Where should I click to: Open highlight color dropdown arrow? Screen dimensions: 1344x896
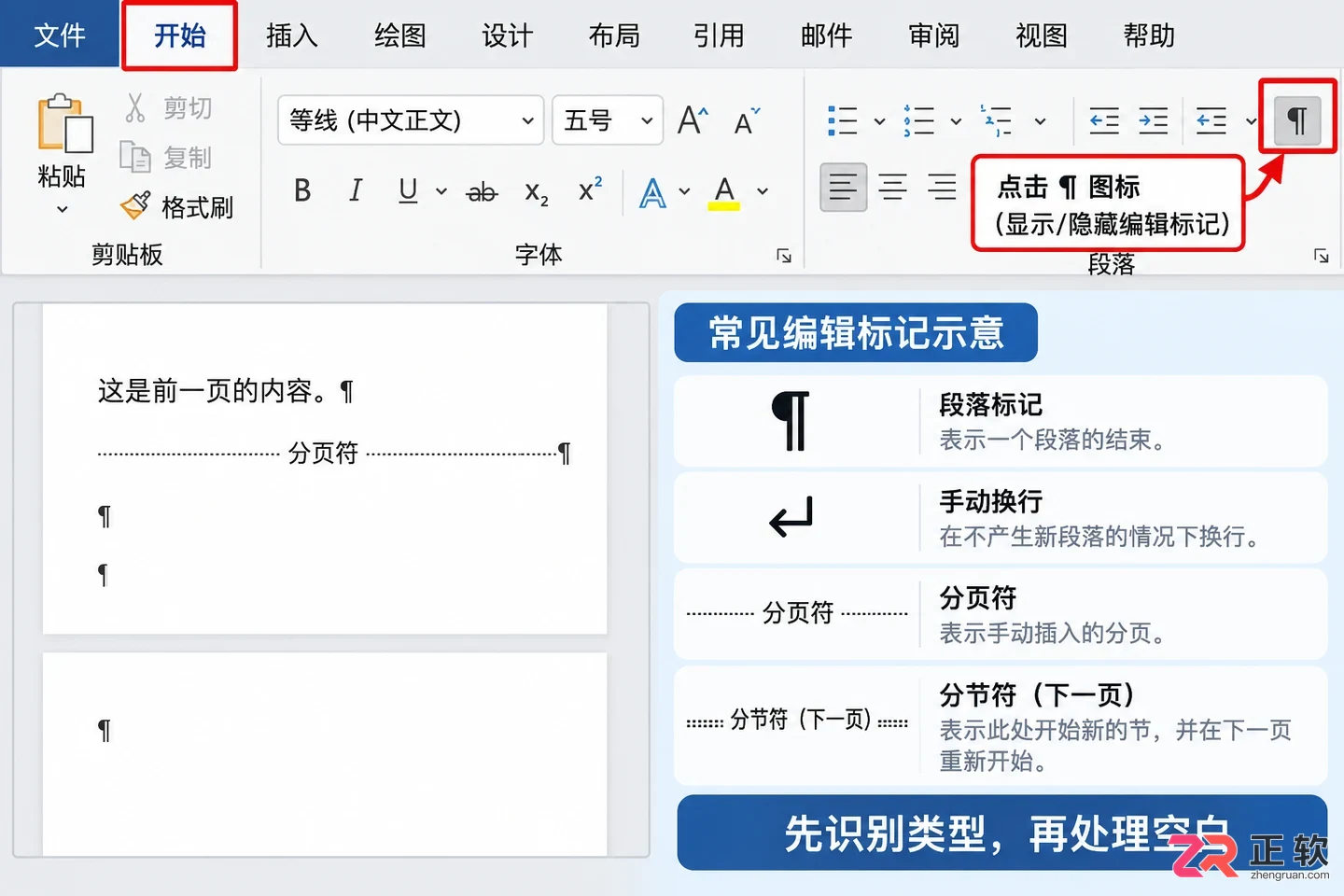(763, 191)
